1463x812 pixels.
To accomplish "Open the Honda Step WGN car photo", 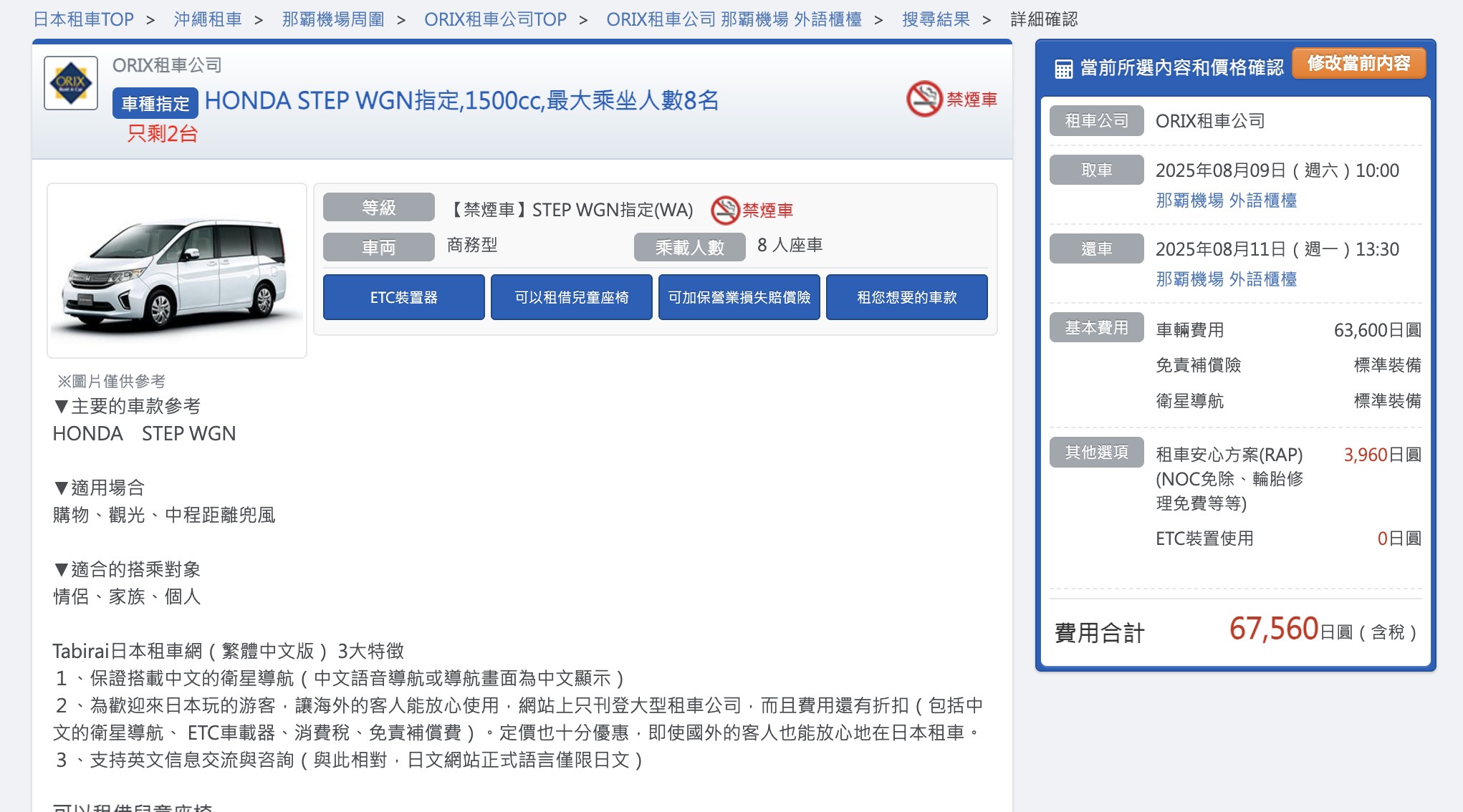I will point(177,271).
